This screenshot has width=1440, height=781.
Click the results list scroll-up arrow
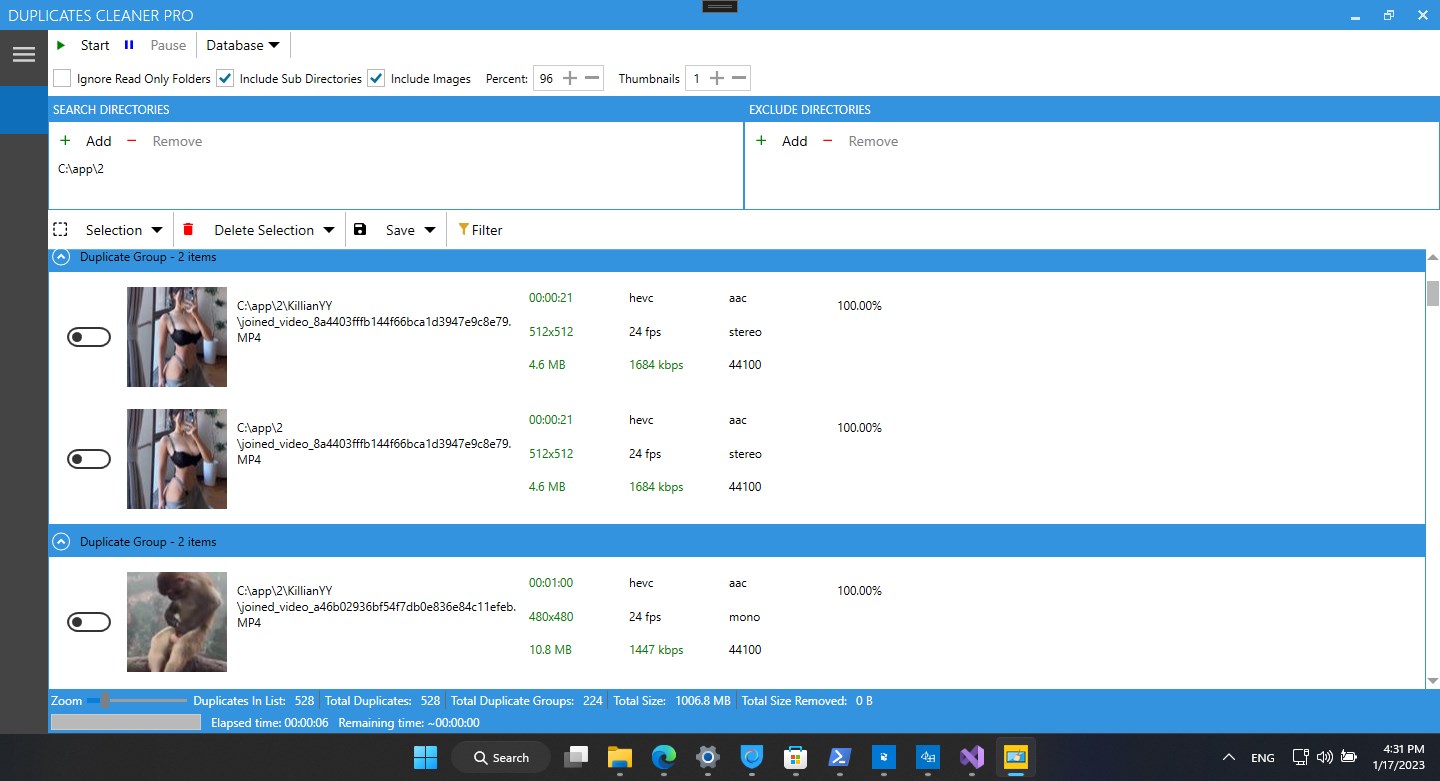1432,258
